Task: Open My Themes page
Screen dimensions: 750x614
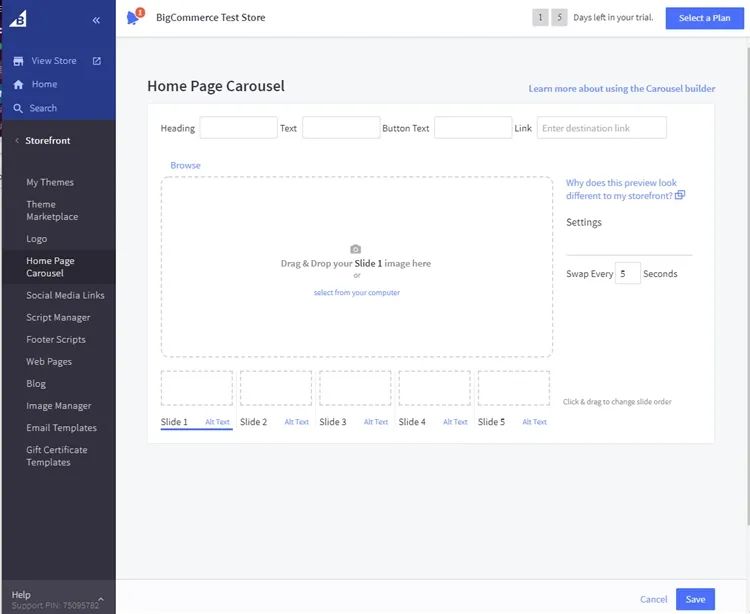Action: [50, 182]
